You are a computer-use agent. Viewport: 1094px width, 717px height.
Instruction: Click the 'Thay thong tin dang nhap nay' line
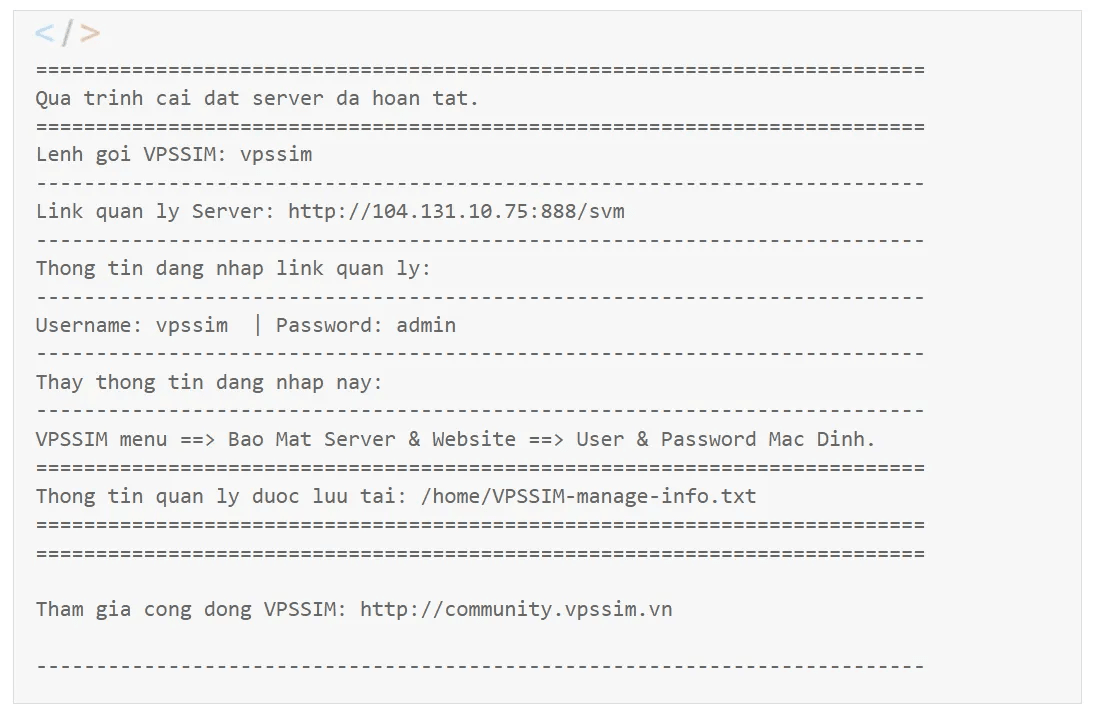tap(209, 382)
